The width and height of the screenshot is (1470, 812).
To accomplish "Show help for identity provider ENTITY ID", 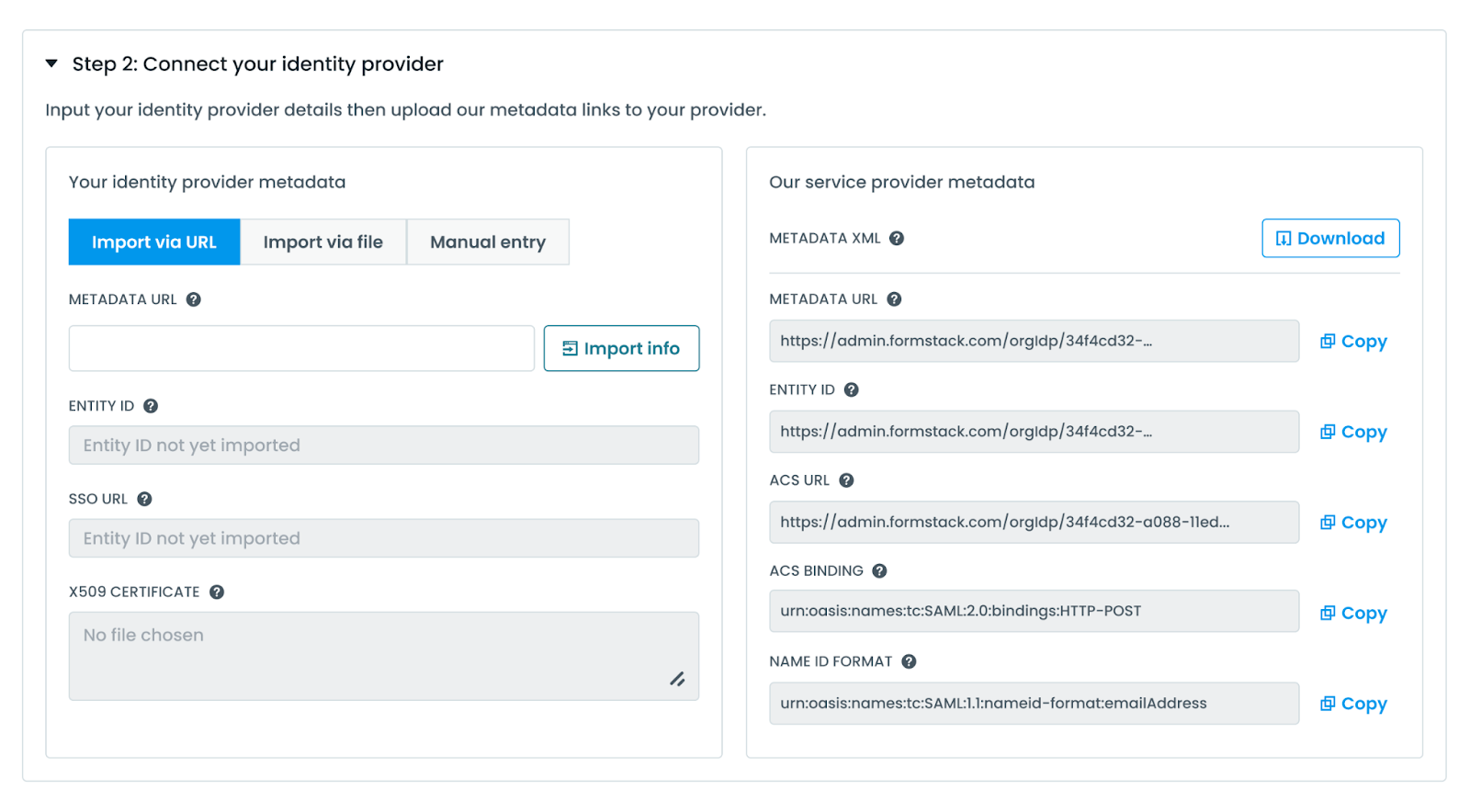I will click(x=151, y=406).
